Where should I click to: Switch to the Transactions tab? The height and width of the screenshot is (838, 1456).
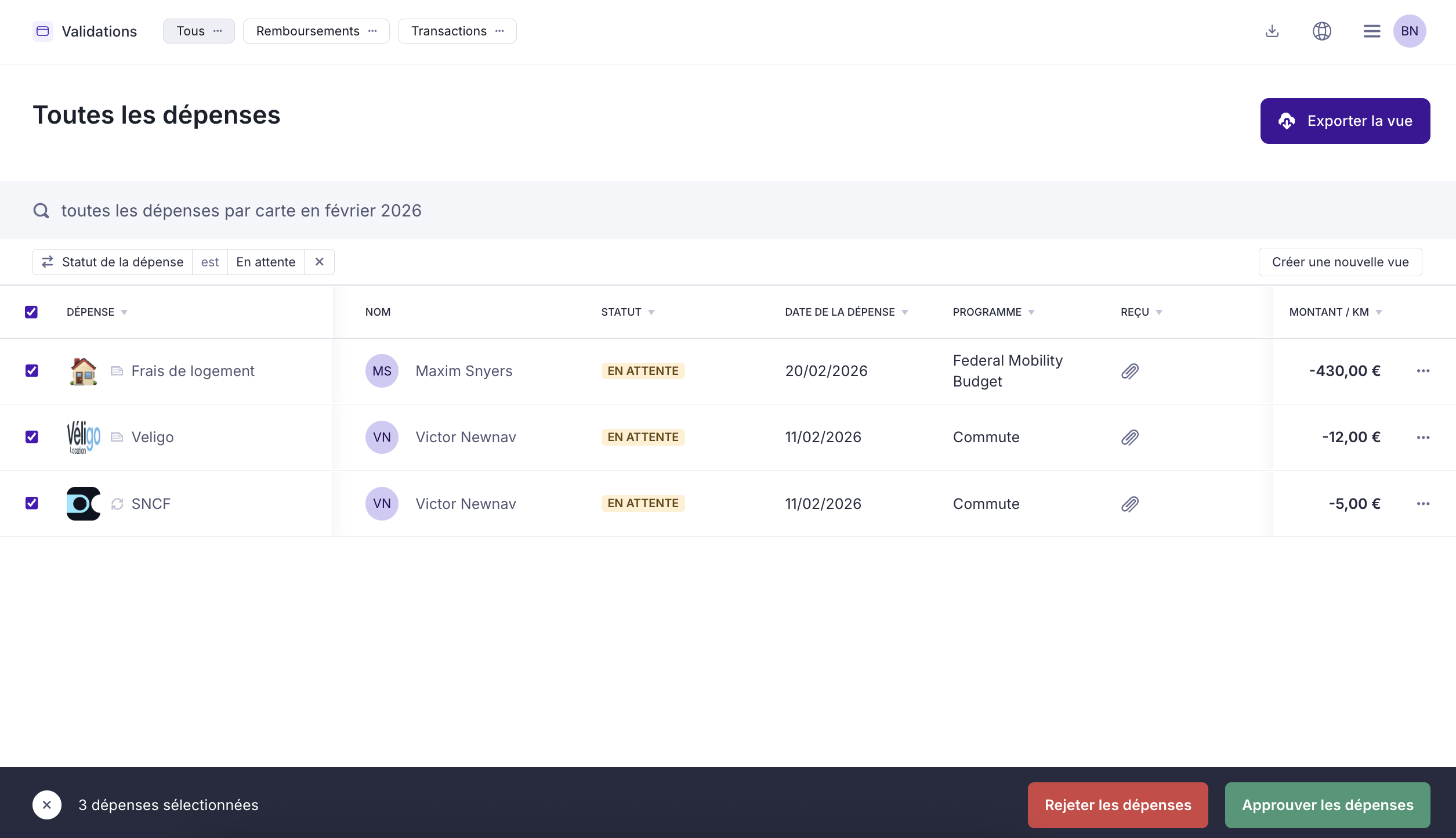(x=448, y=31)
